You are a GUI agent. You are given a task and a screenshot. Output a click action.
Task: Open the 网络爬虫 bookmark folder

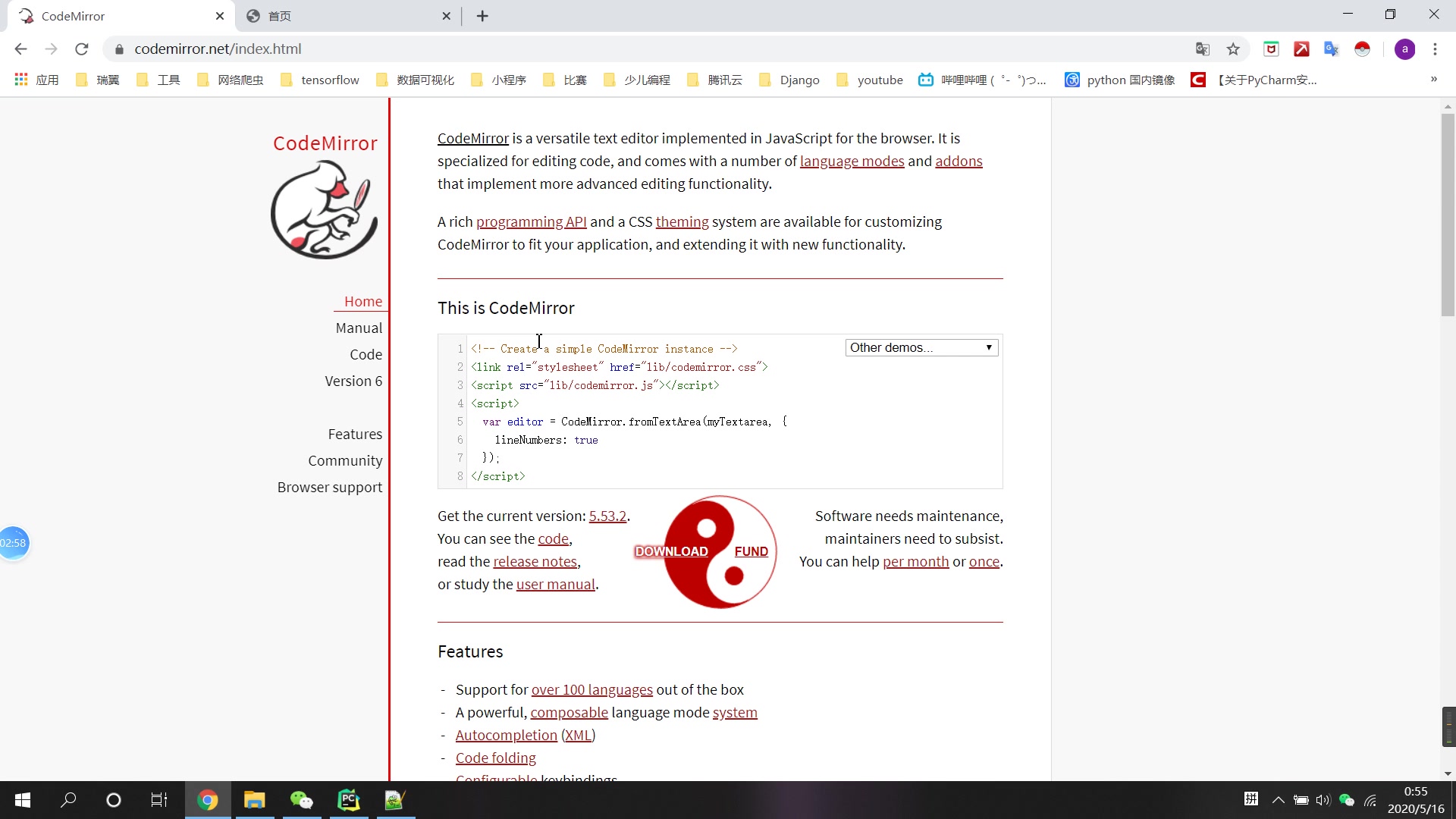click(230, 80)
